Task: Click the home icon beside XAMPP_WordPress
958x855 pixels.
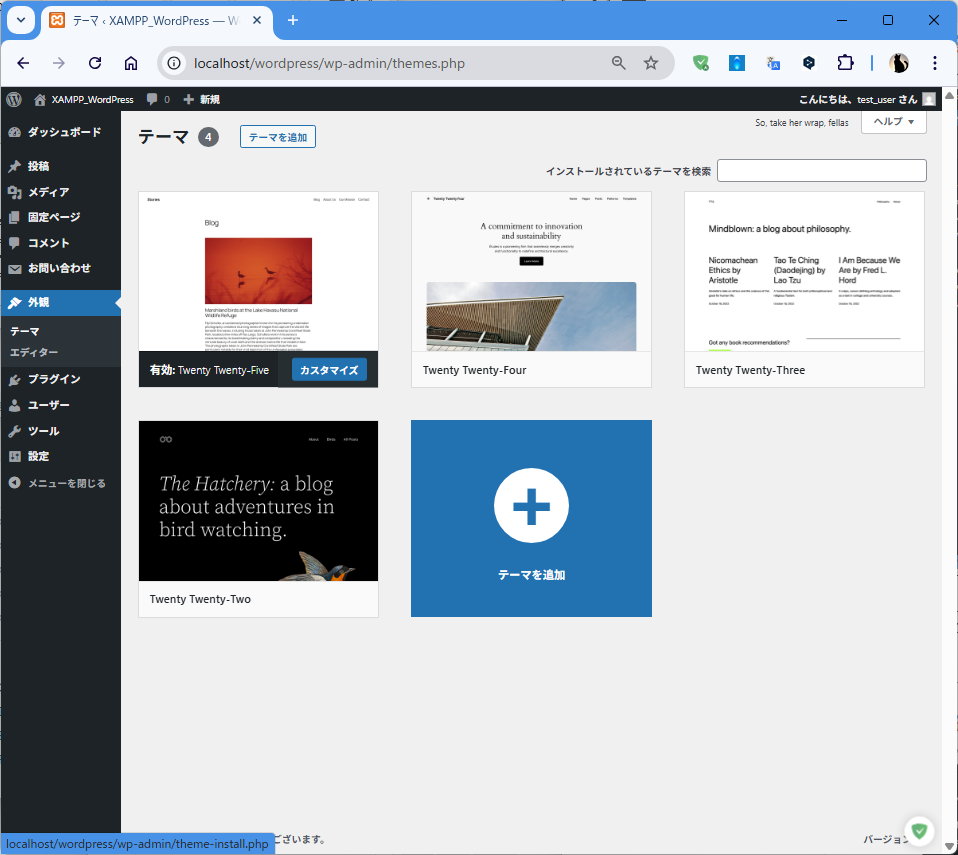Action: pyautogui.click(x=40, y=99)
